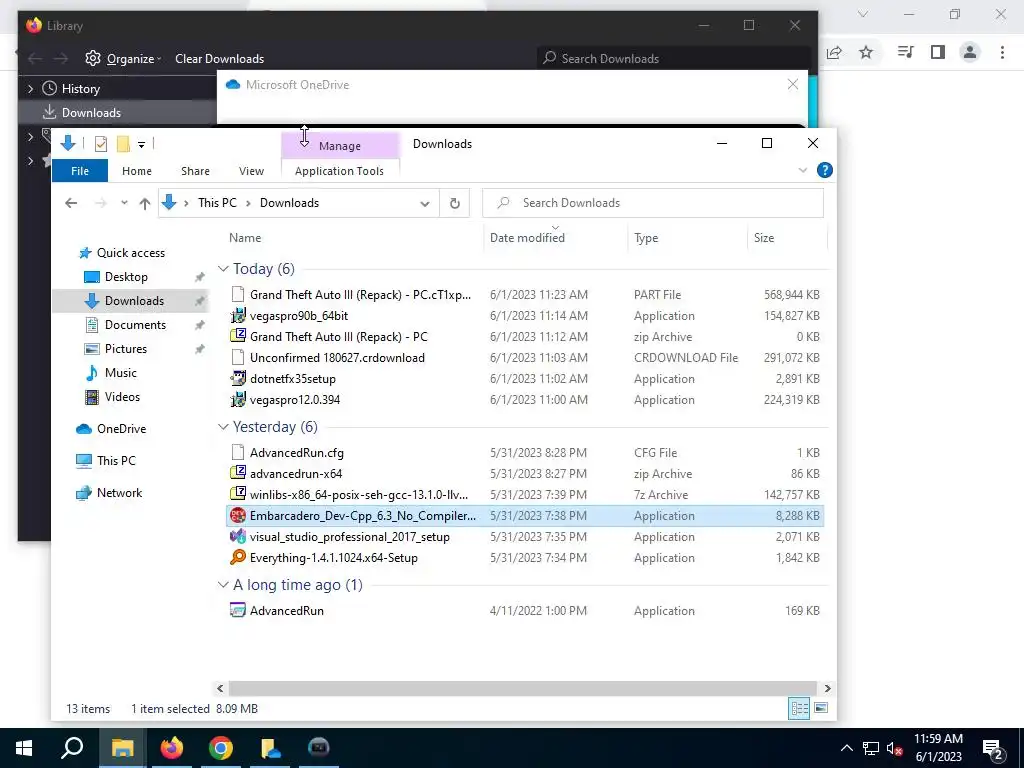This screenshot has width=1024, height=768.
Task: Open Organize dropdown in Firefox Library
Action: pos(123,59)
